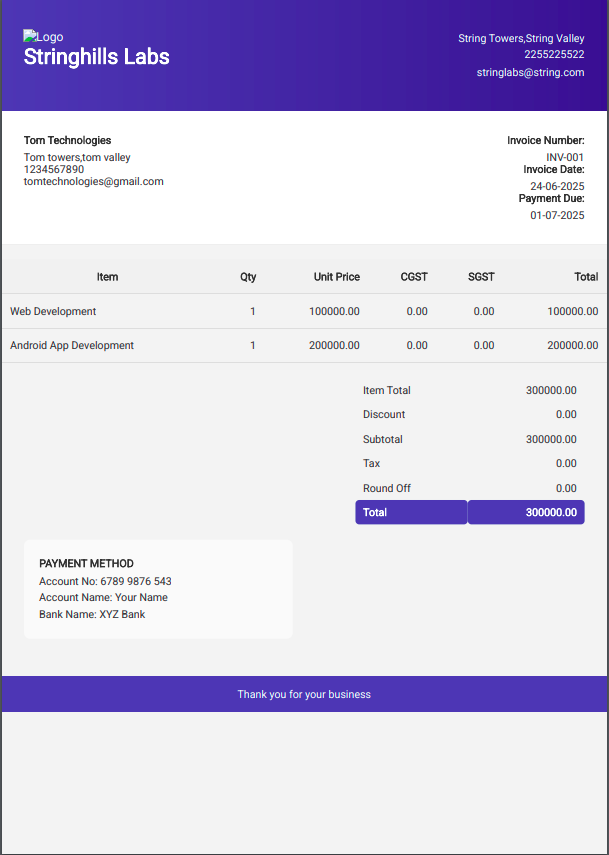Click the Stringhills Labs company title
This screenshot has width=609, height=855.
tap(96, 57)
